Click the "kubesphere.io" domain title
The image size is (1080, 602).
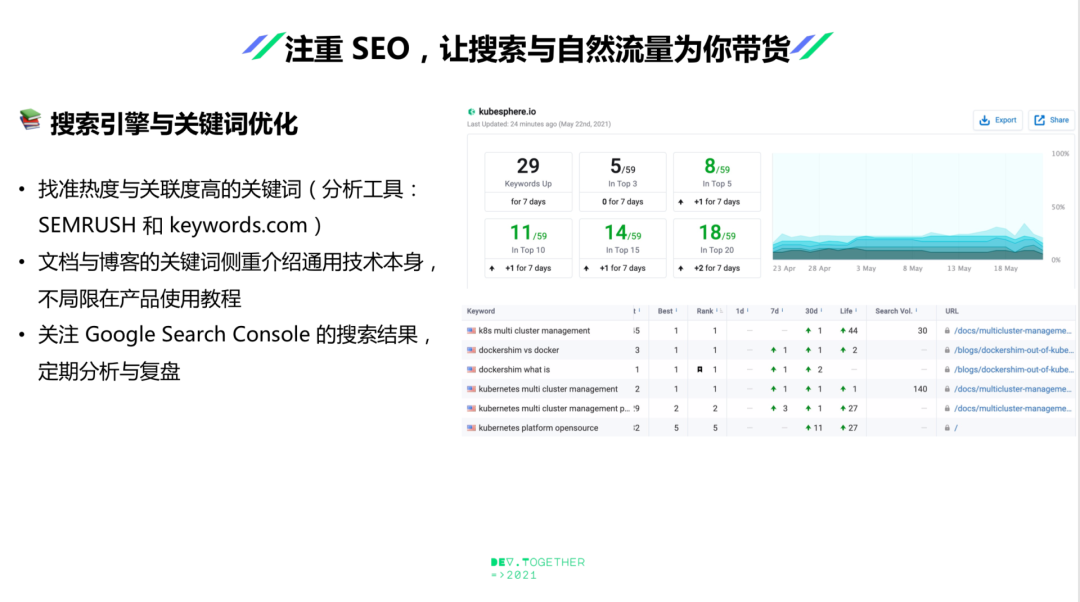(507, 112)
